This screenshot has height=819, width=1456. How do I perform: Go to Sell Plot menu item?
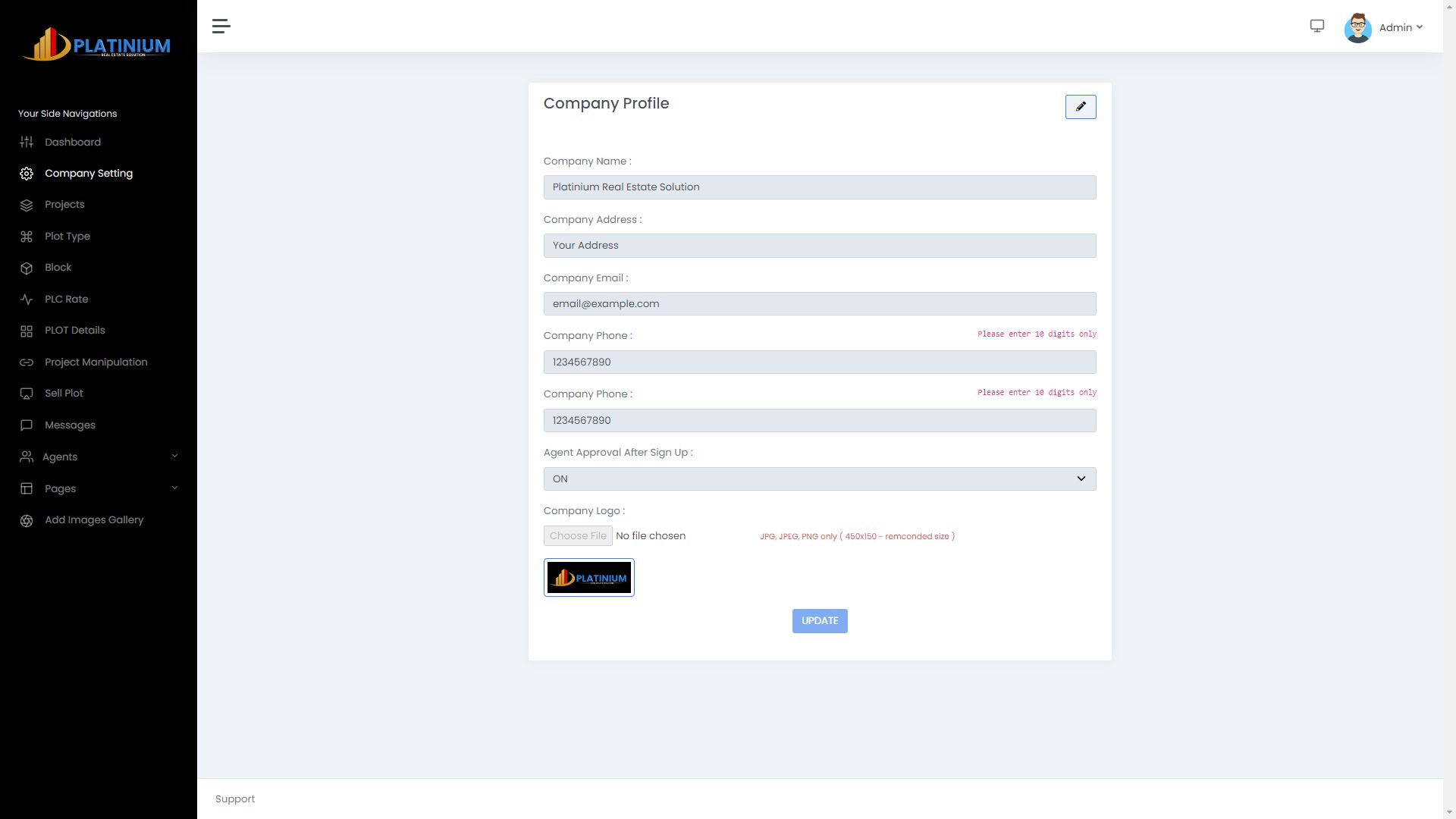64,394
